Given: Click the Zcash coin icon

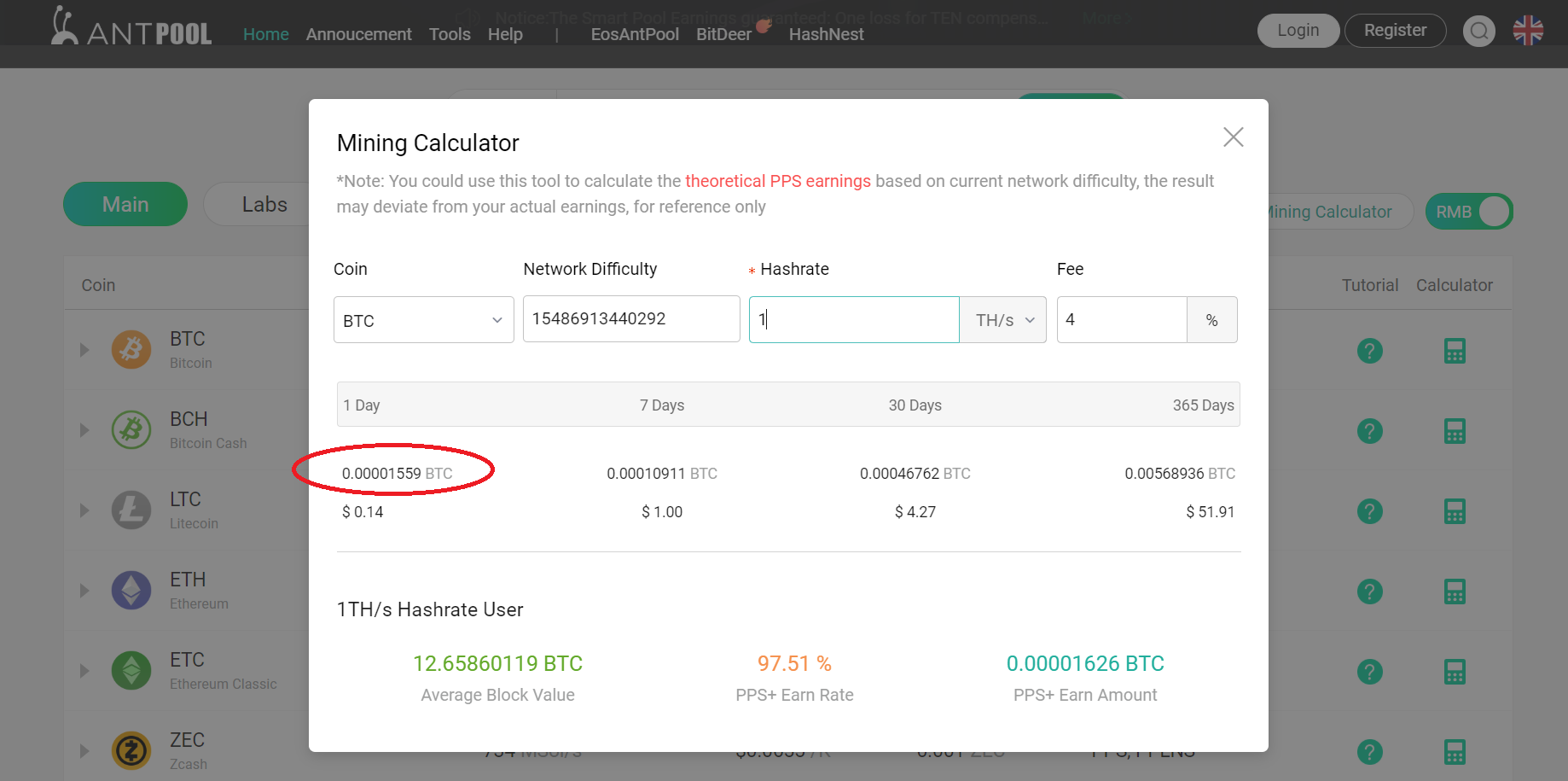Looking at the screenshot, I should tap(131, 751).
